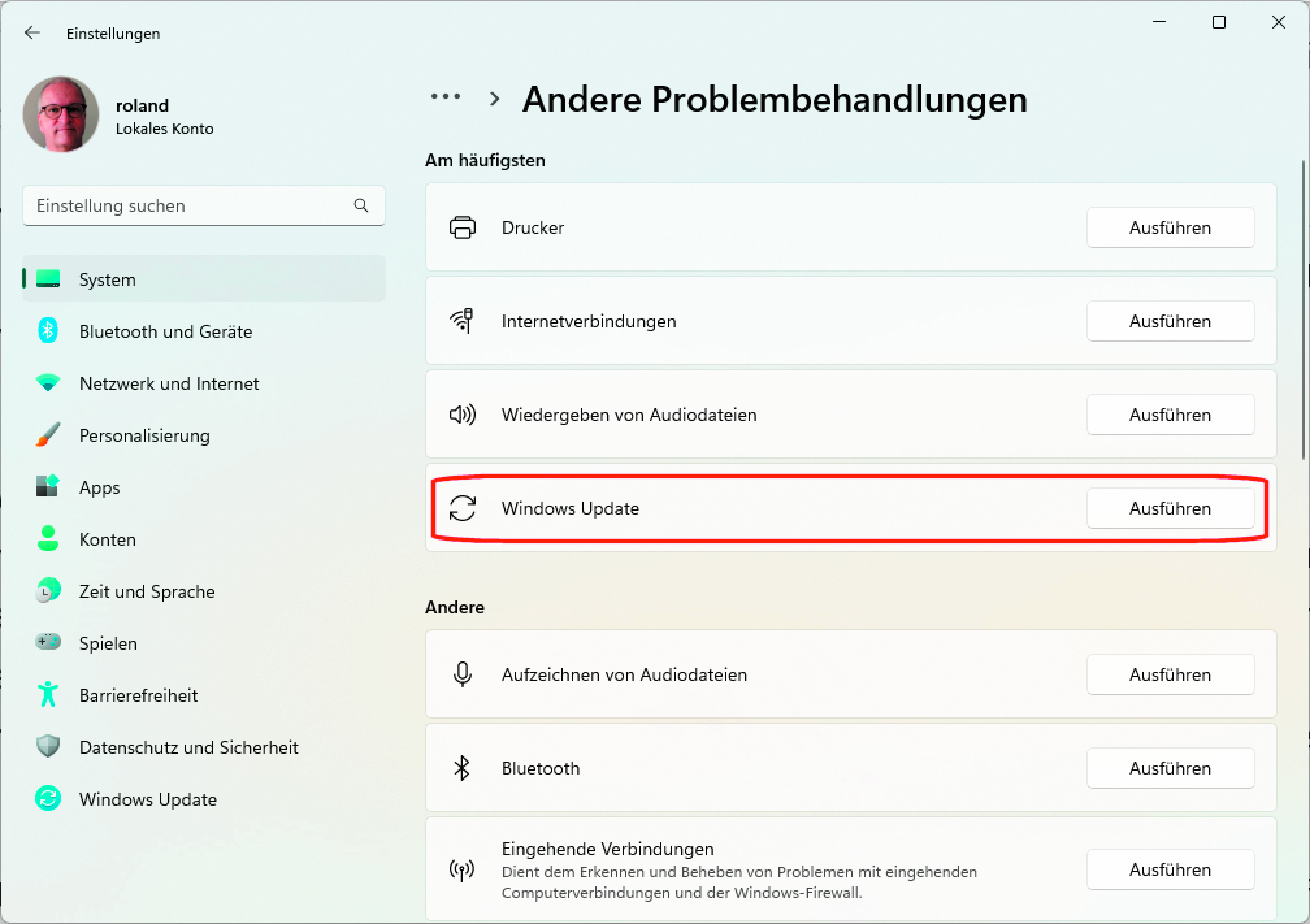
Task: Run the Windows Update troubleshooter
Action: point(1170,508)
